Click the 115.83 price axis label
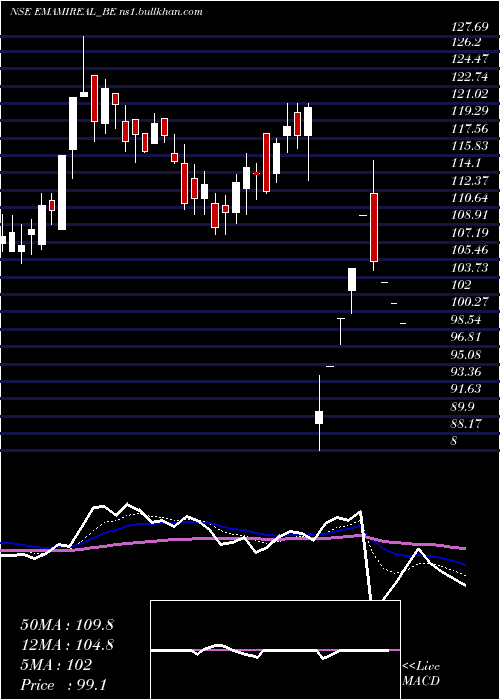This screenshot has height=700, width=500. [x=470, y=146]
